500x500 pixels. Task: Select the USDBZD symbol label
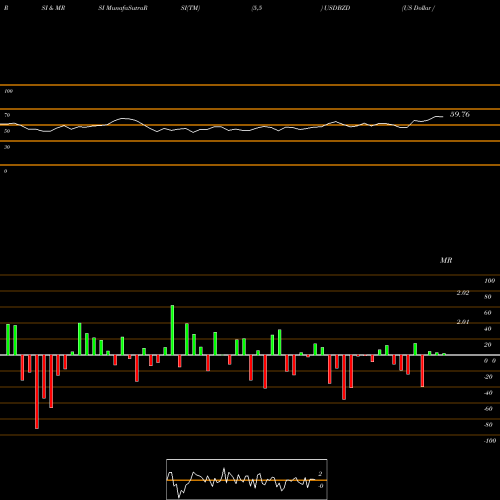pyautogui.click(x=337, y=8)
